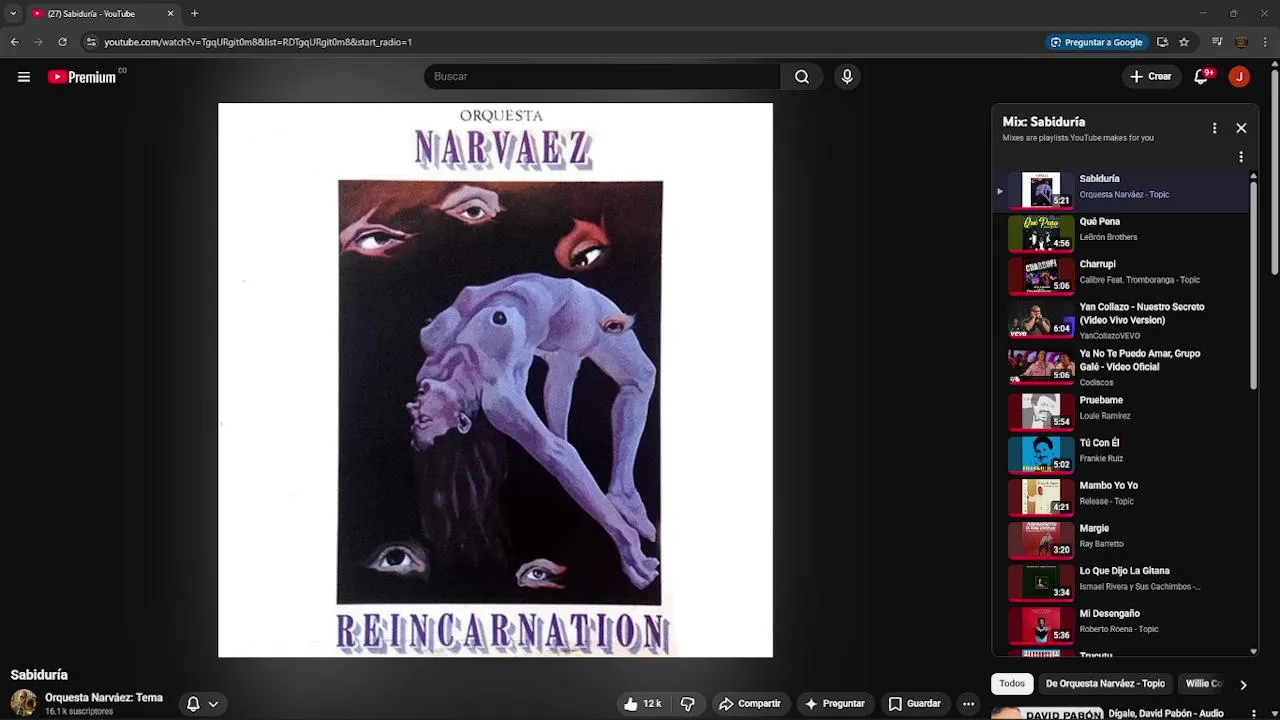Open subscription notification bell dropdown
Viewport: 1280px width, 720px height.
click(x=202, y=704)
